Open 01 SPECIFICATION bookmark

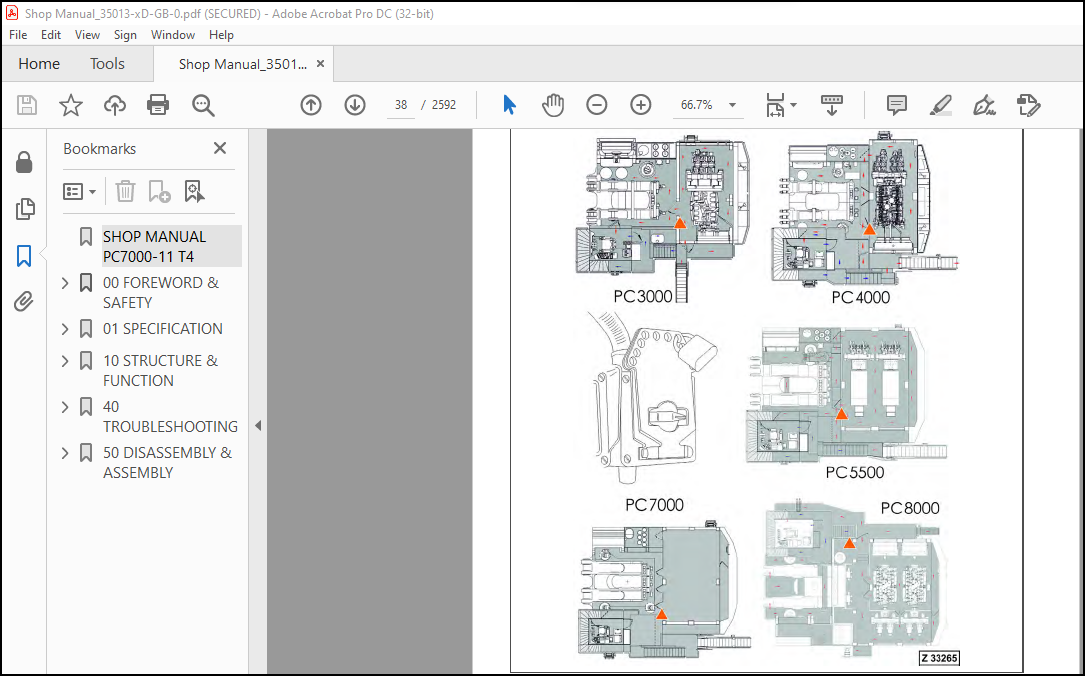pyautogui.click(x=163, y=329)
